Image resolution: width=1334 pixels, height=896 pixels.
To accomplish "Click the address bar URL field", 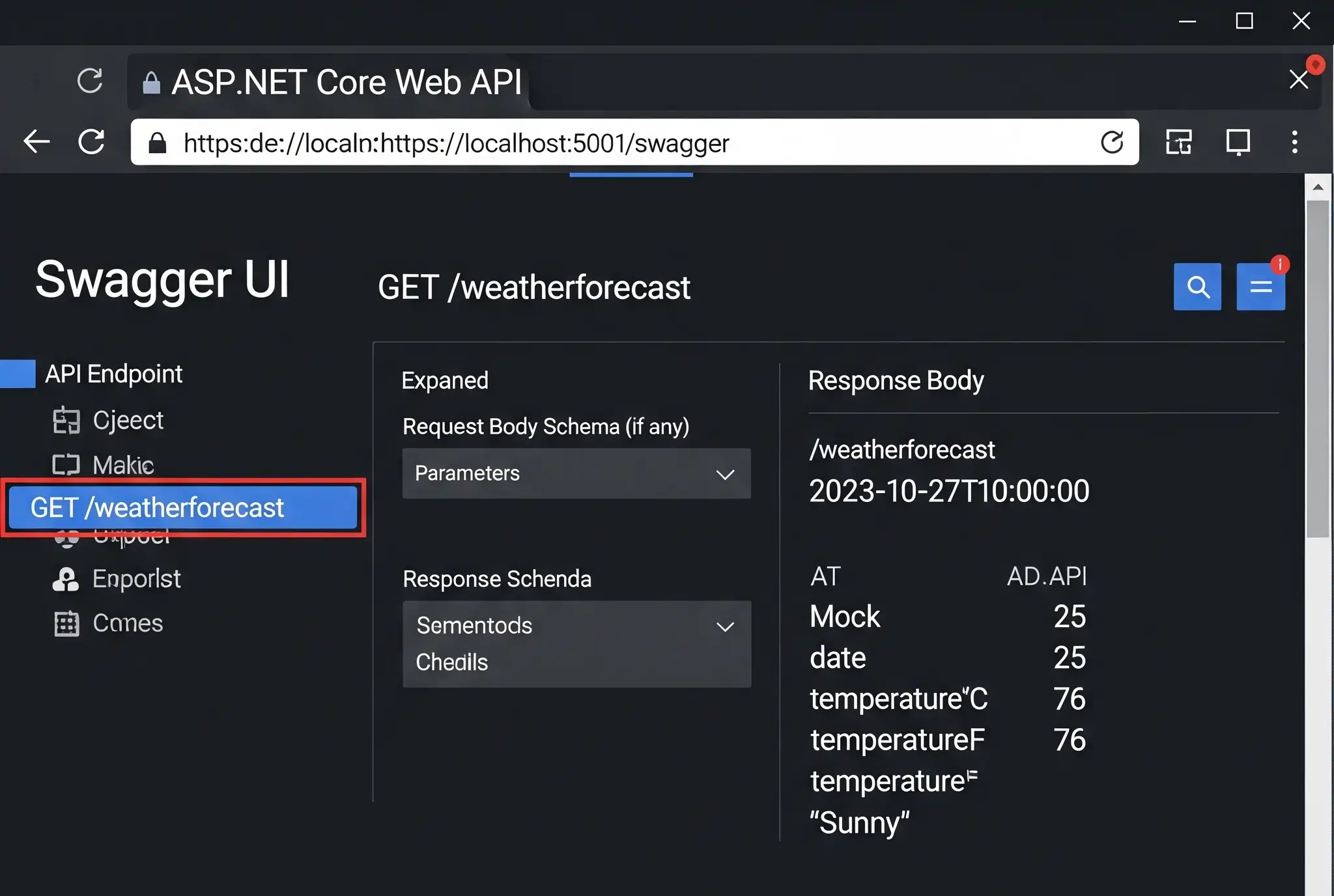I will tap(634, 142).
